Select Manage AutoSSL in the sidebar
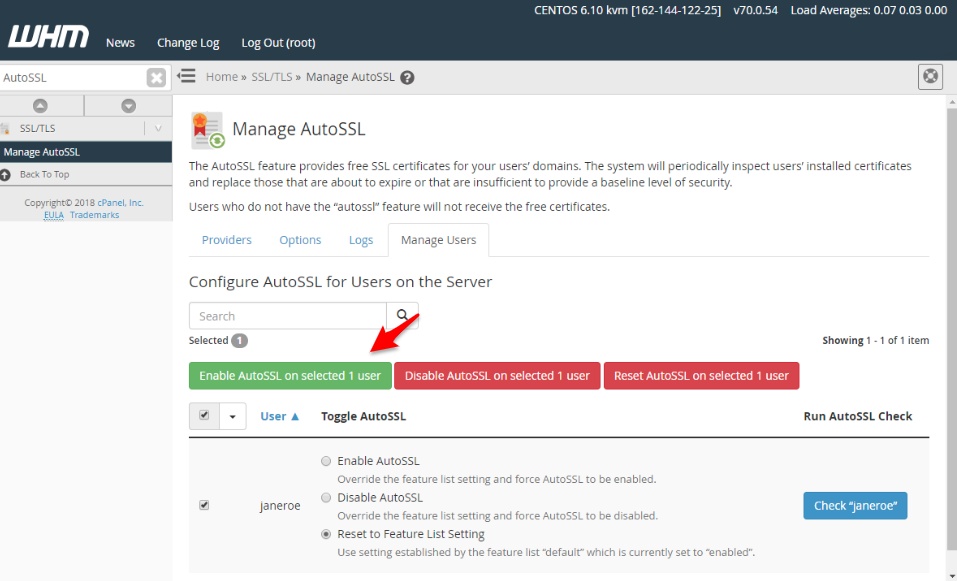The image size is (957, 581). point(85,152)
